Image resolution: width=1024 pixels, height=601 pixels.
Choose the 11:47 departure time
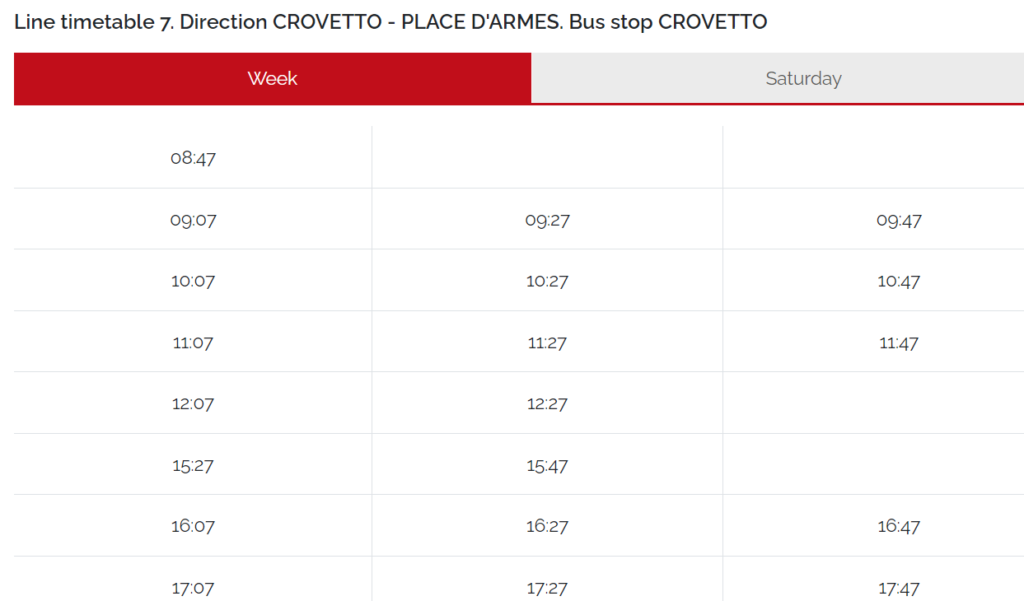pos(898,342)
